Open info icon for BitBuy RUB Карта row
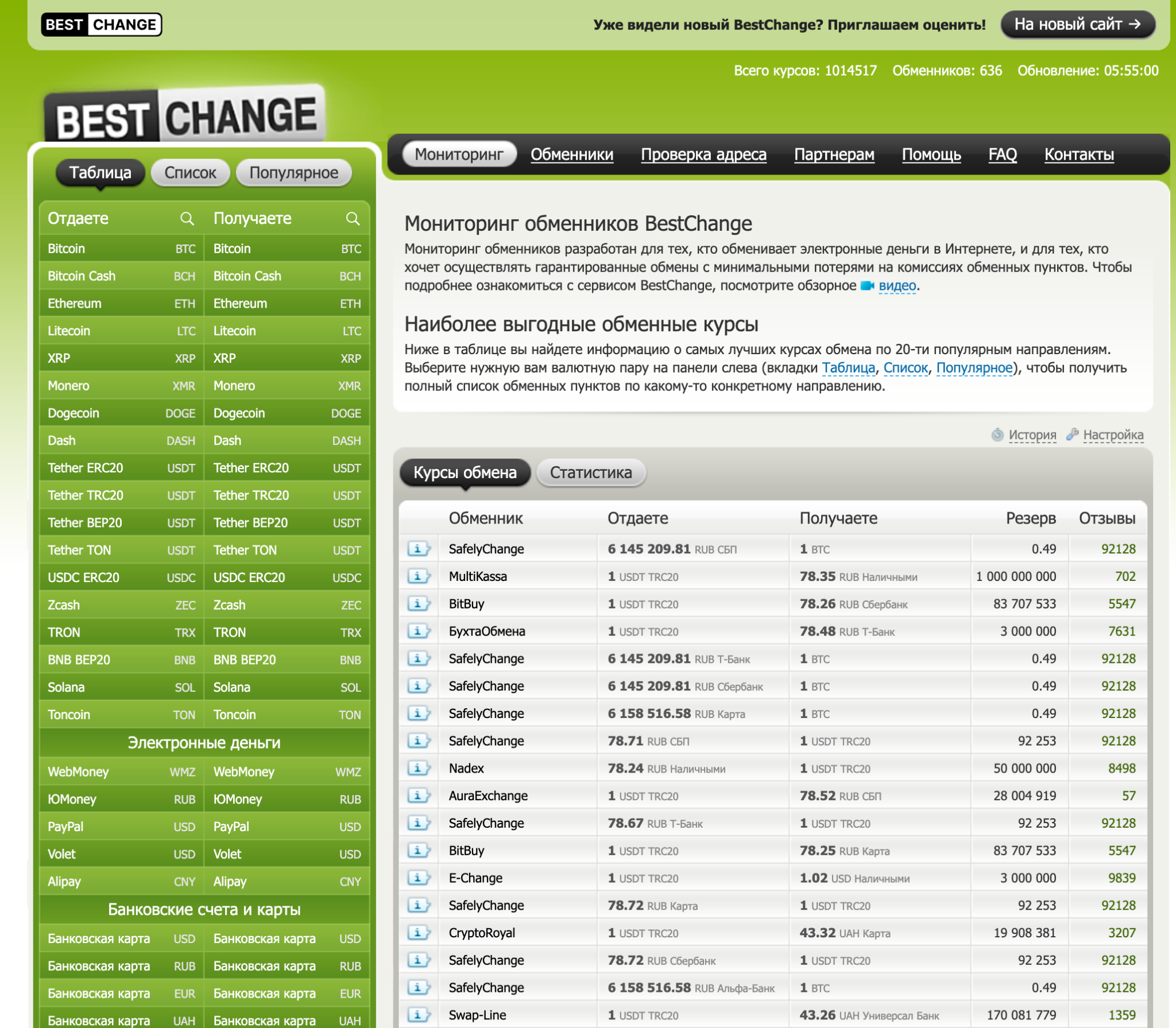This screenshot has height=1028, width=1176. (x=419, y=851)
